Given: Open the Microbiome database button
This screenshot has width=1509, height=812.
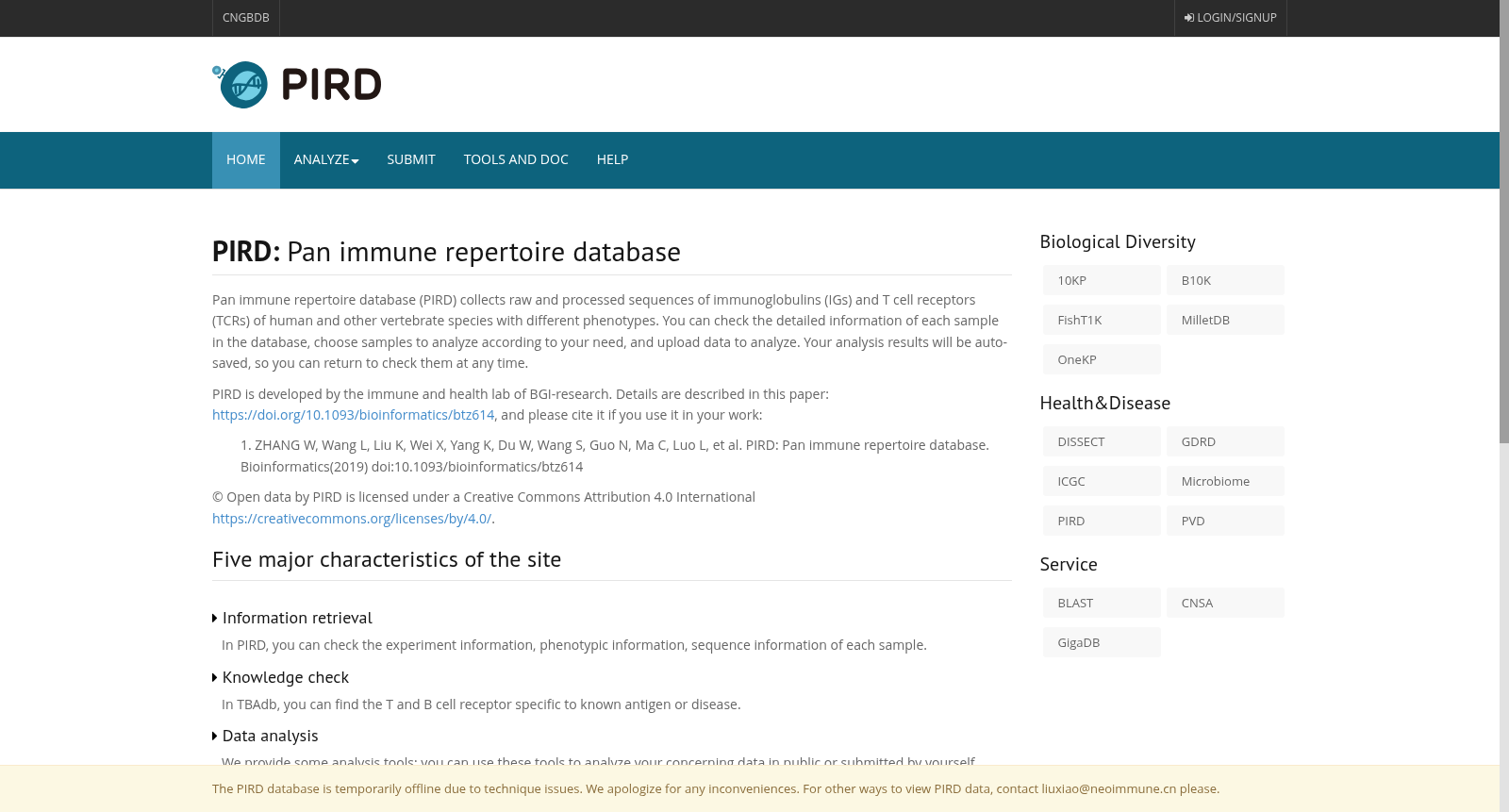Looking at the screenshot, I should (x=1225, y=481).
